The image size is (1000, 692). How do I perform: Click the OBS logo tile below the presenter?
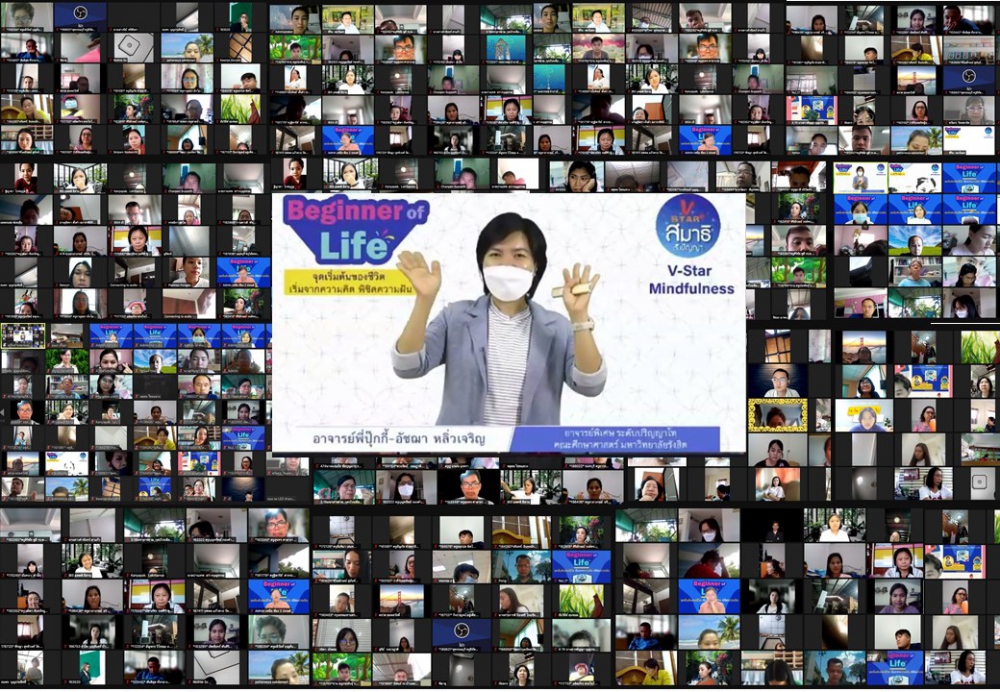(461, 634)
